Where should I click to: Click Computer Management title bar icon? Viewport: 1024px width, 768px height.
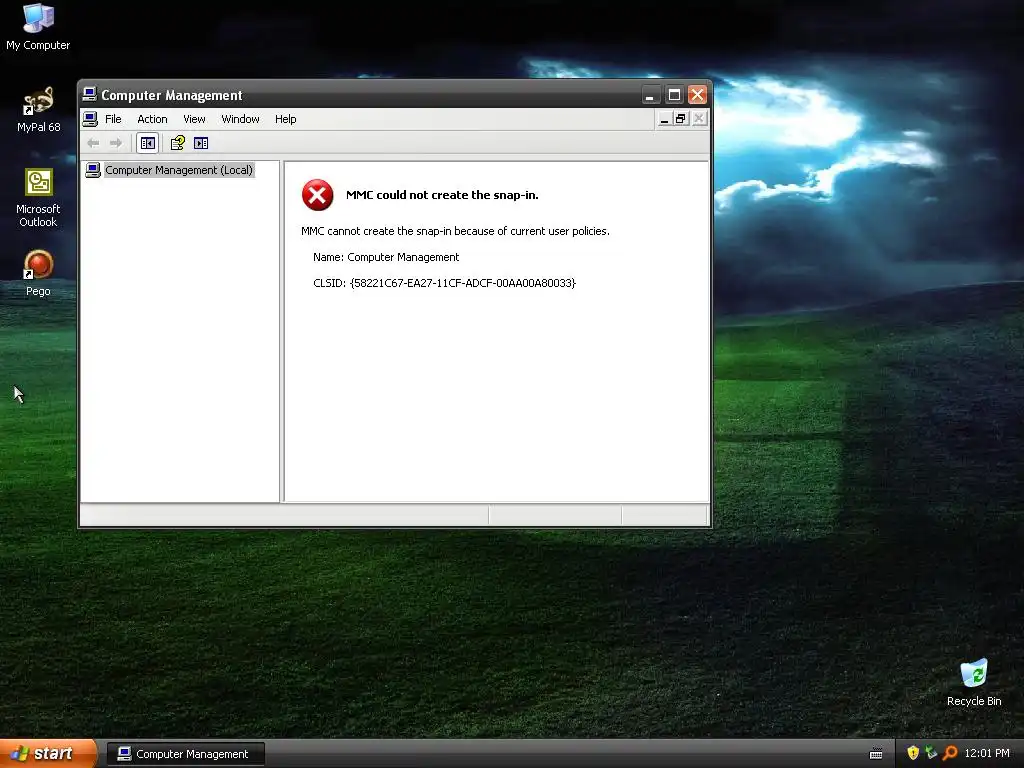click(89, 95)
